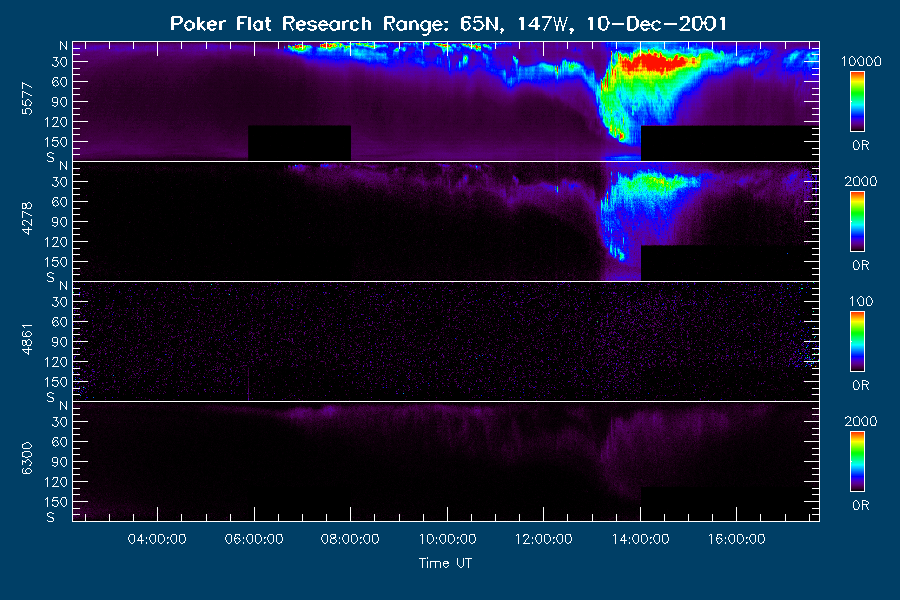The width and height of the screenshot is (900, 600).
Task: Select the S axis label of the 6300 panel
Action: [x=51, y=517]
